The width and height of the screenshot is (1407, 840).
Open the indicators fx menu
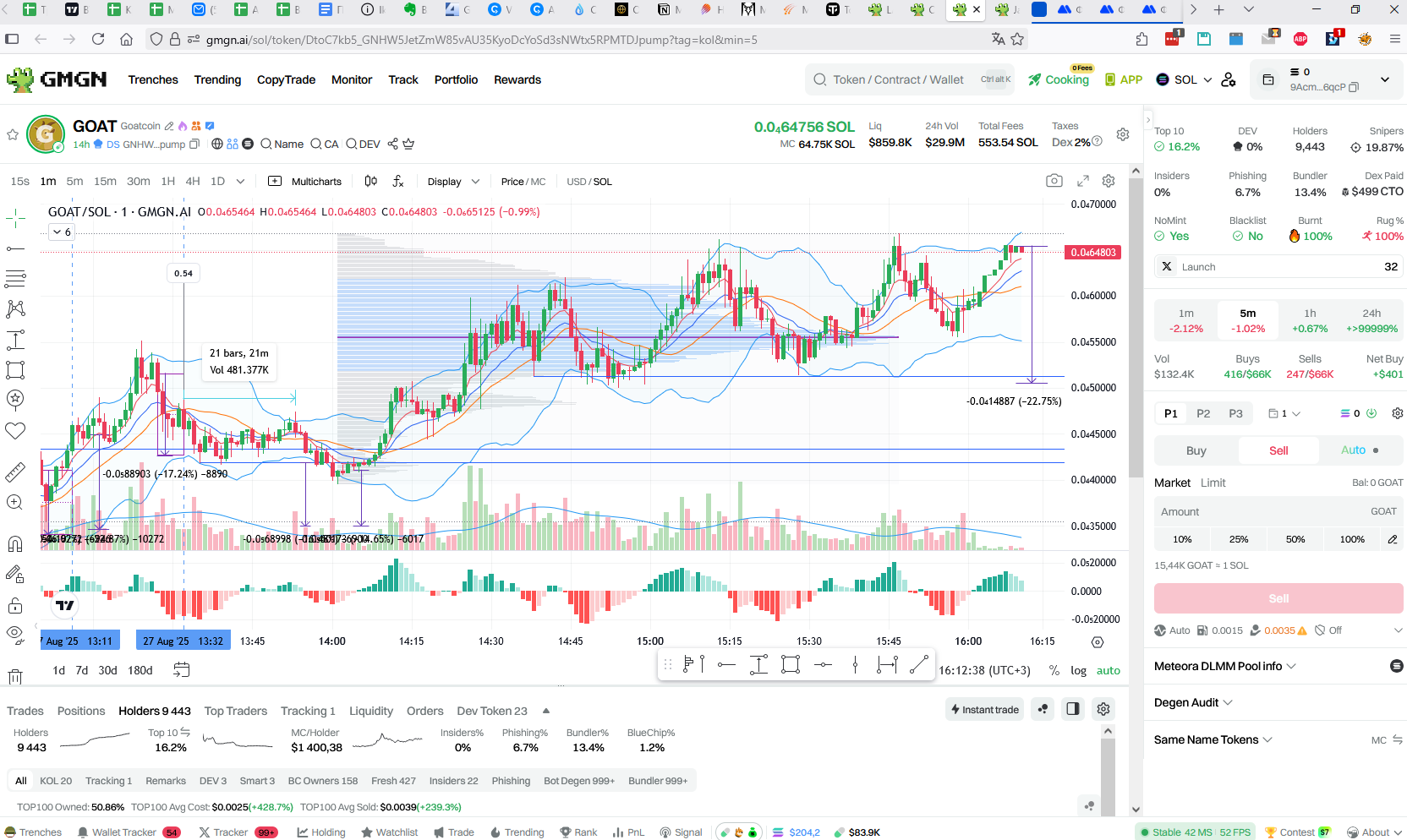click(x=398, y=181)
